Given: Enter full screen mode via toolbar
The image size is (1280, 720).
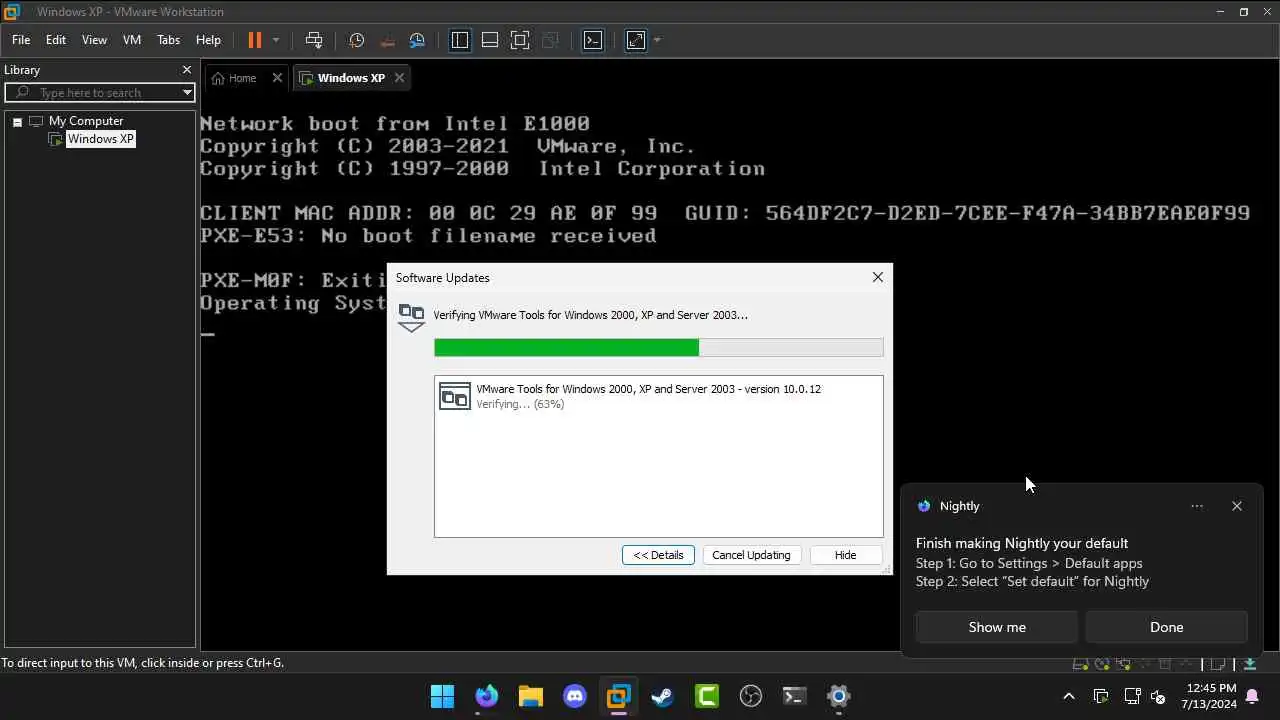Looking at the screenshot, I should (520, 40).
